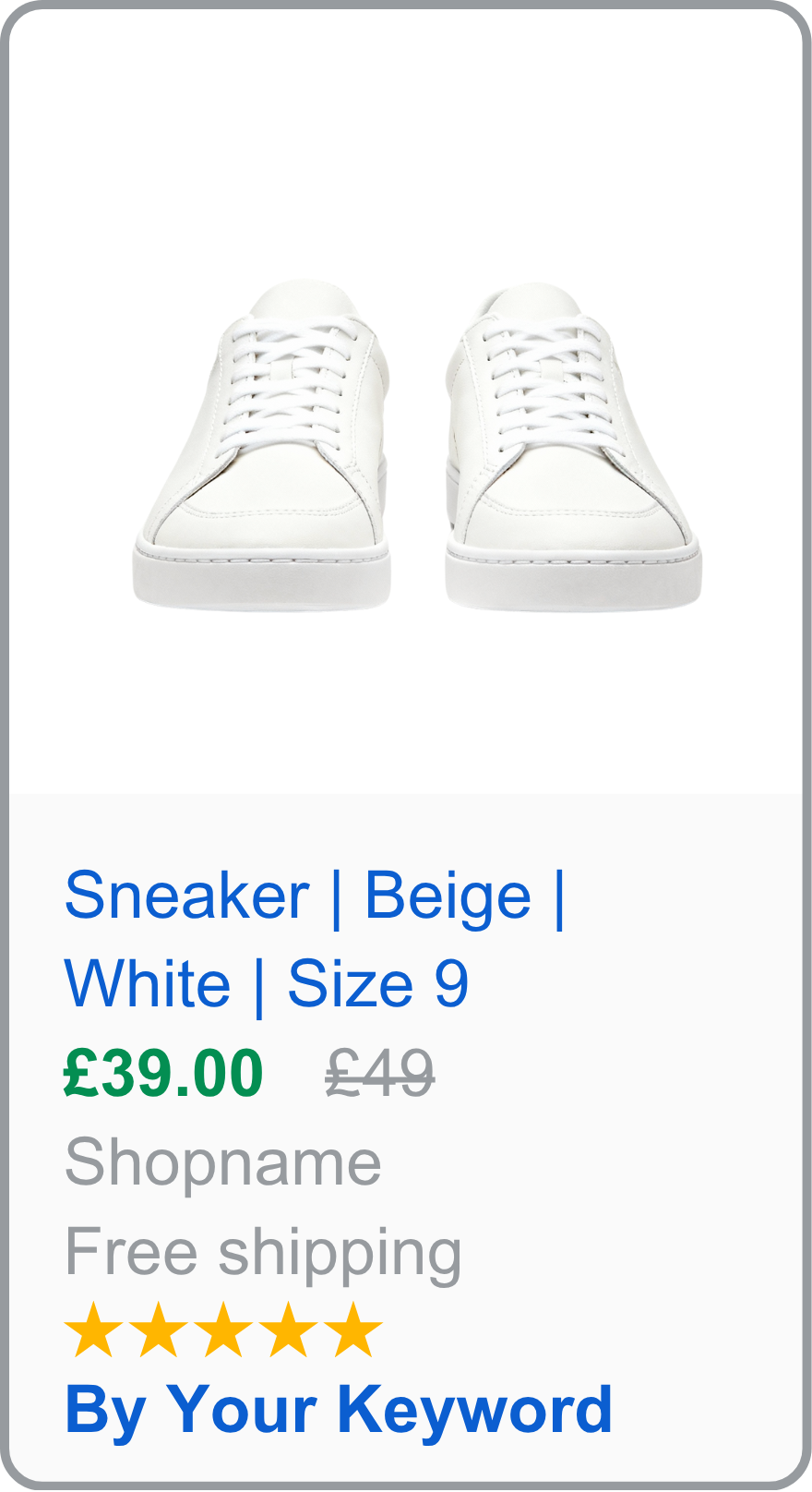Click the second gold rating star
The image size is (812, 1492).
(158, 1330)
